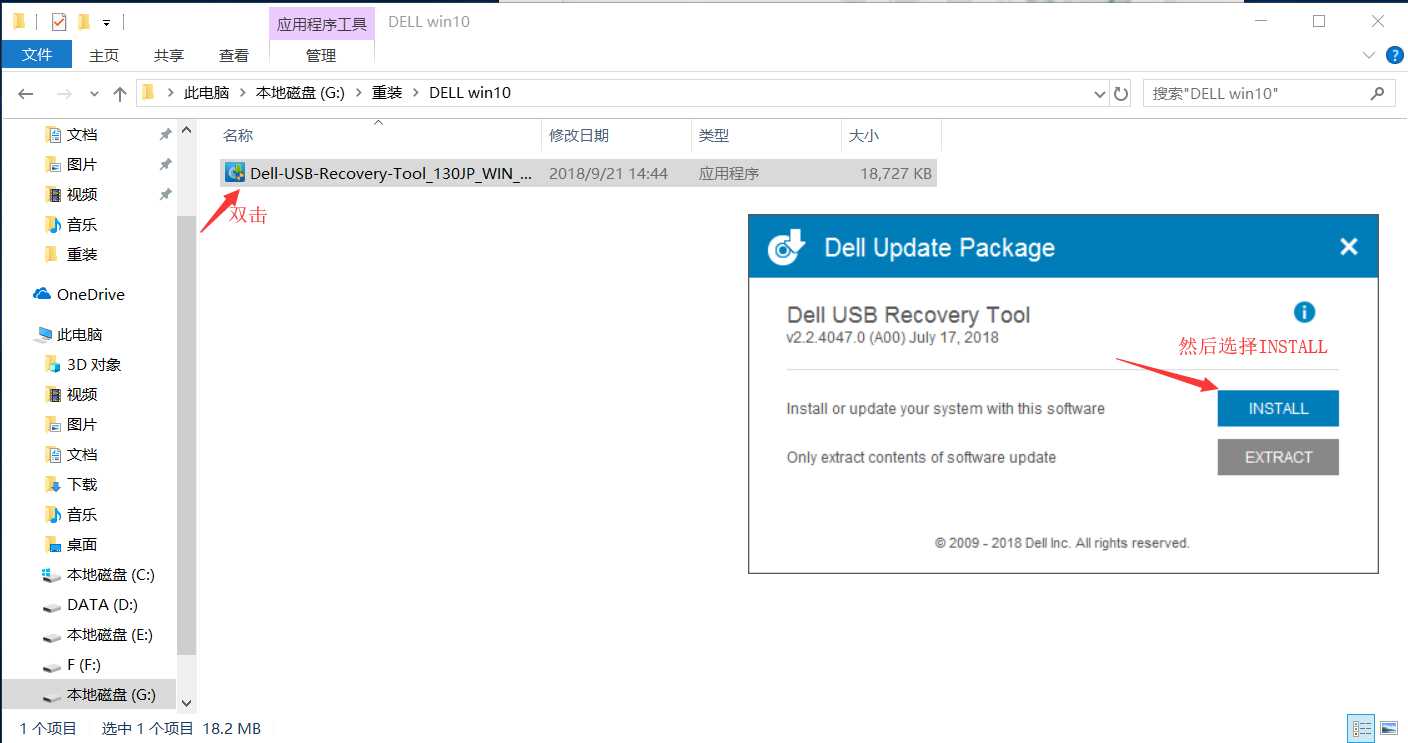Open recent locations dropdown arrow
The image size is (1408, 743).
click(94, 94)
